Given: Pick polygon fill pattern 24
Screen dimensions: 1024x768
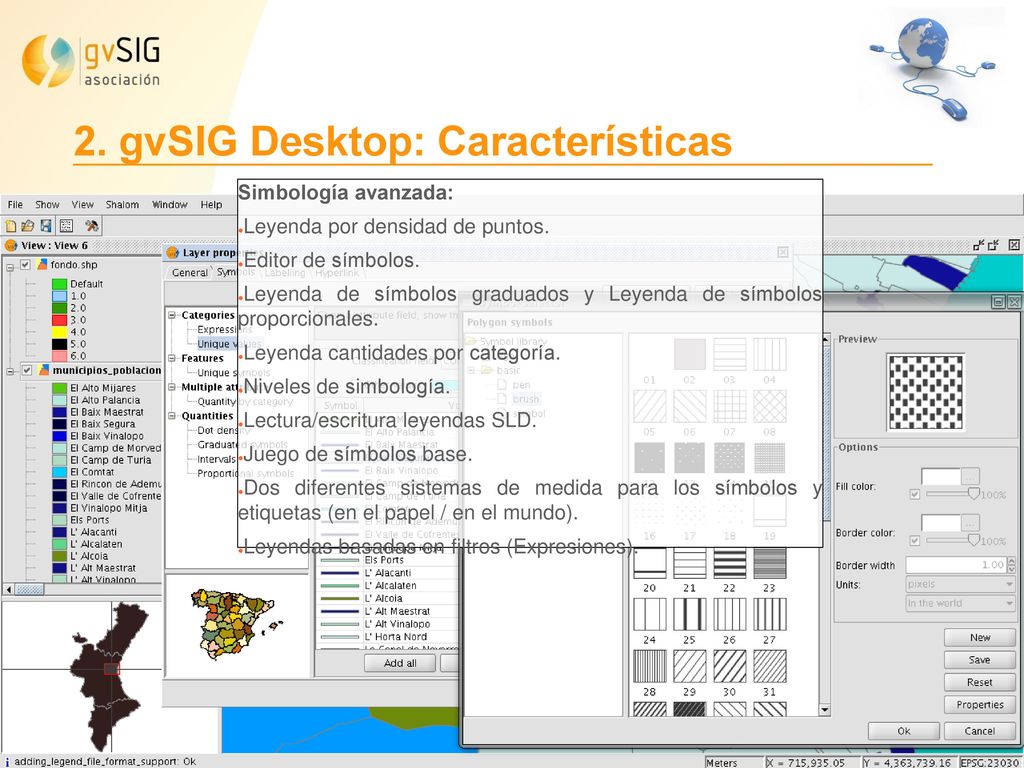Looking at the screenshot, I should [x=650, y=615].
